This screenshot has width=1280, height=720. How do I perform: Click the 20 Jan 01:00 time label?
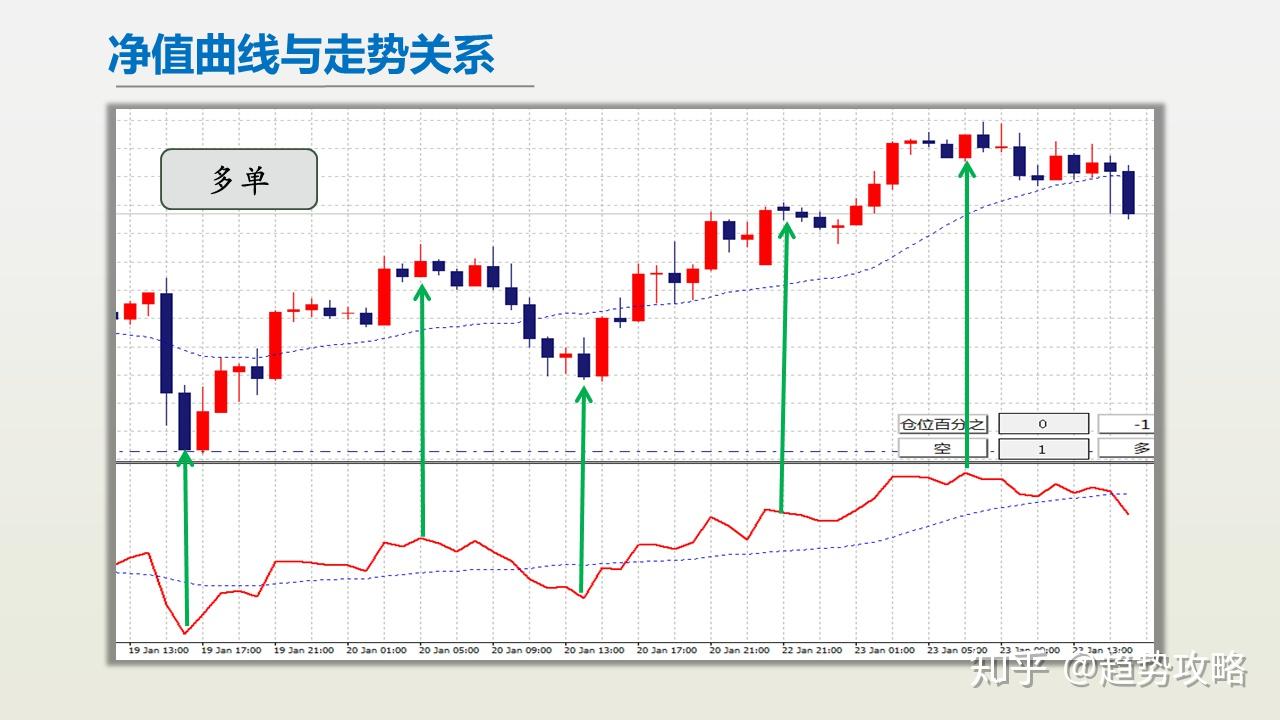tap(376, 650)
